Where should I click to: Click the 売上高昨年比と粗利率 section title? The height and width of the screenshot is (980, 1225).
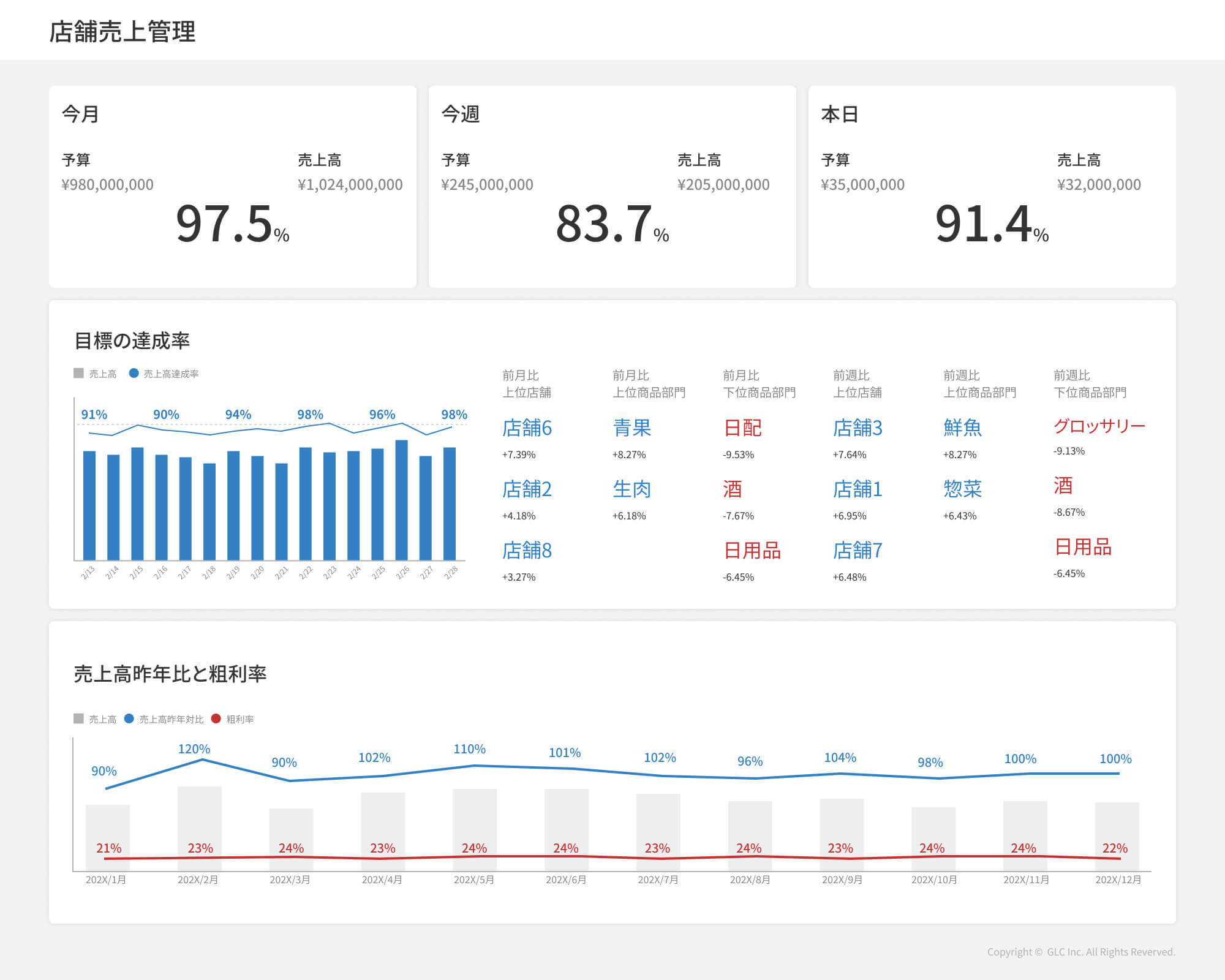pyautogui.click(x=170, y=674)
